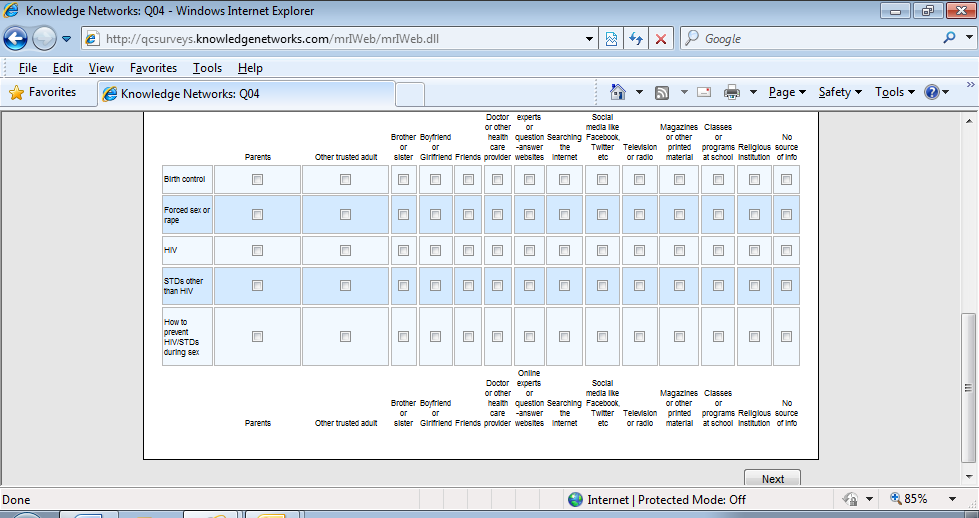Screen dimensions: 979x518
Task: Click the browser Back arrow button
Action: tap(16, 39)
